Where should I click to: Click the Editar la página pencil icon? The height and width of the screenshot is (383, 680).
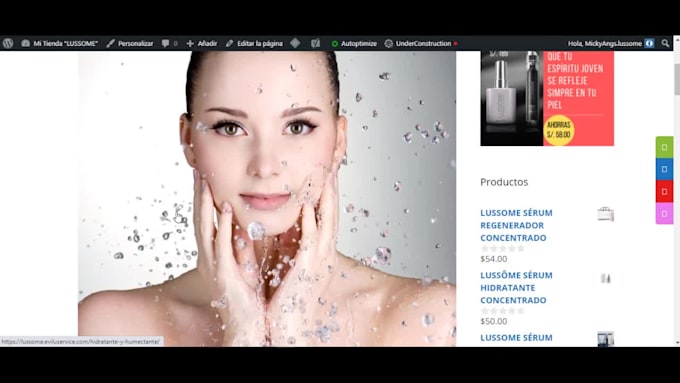tap(229, 43)
